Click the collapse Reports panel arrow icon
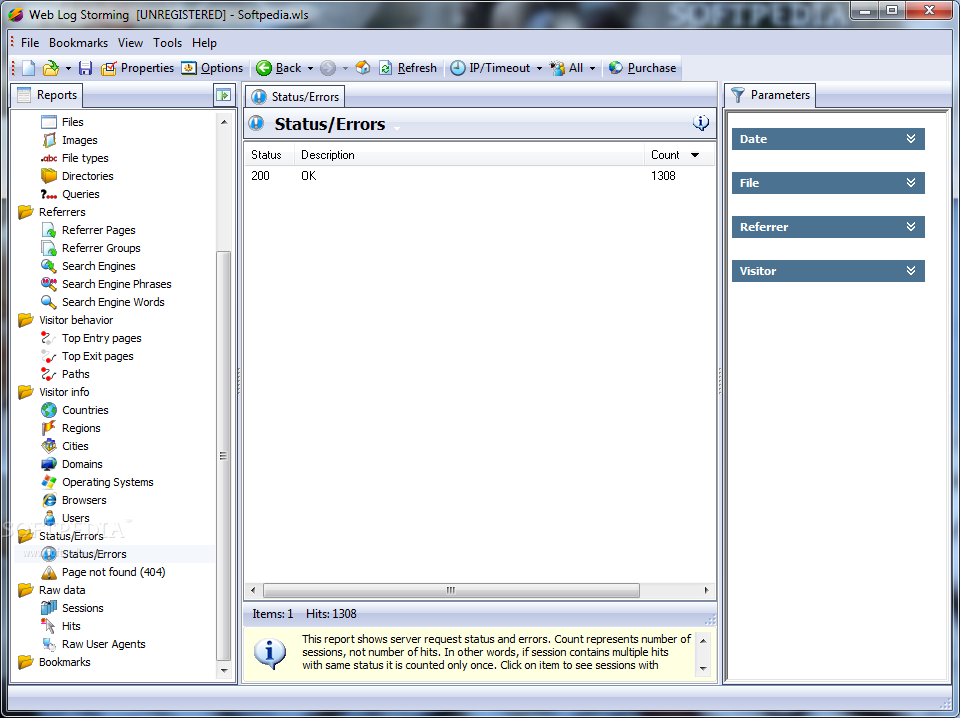Screen dimensions: 960x718 click(223, 95)
